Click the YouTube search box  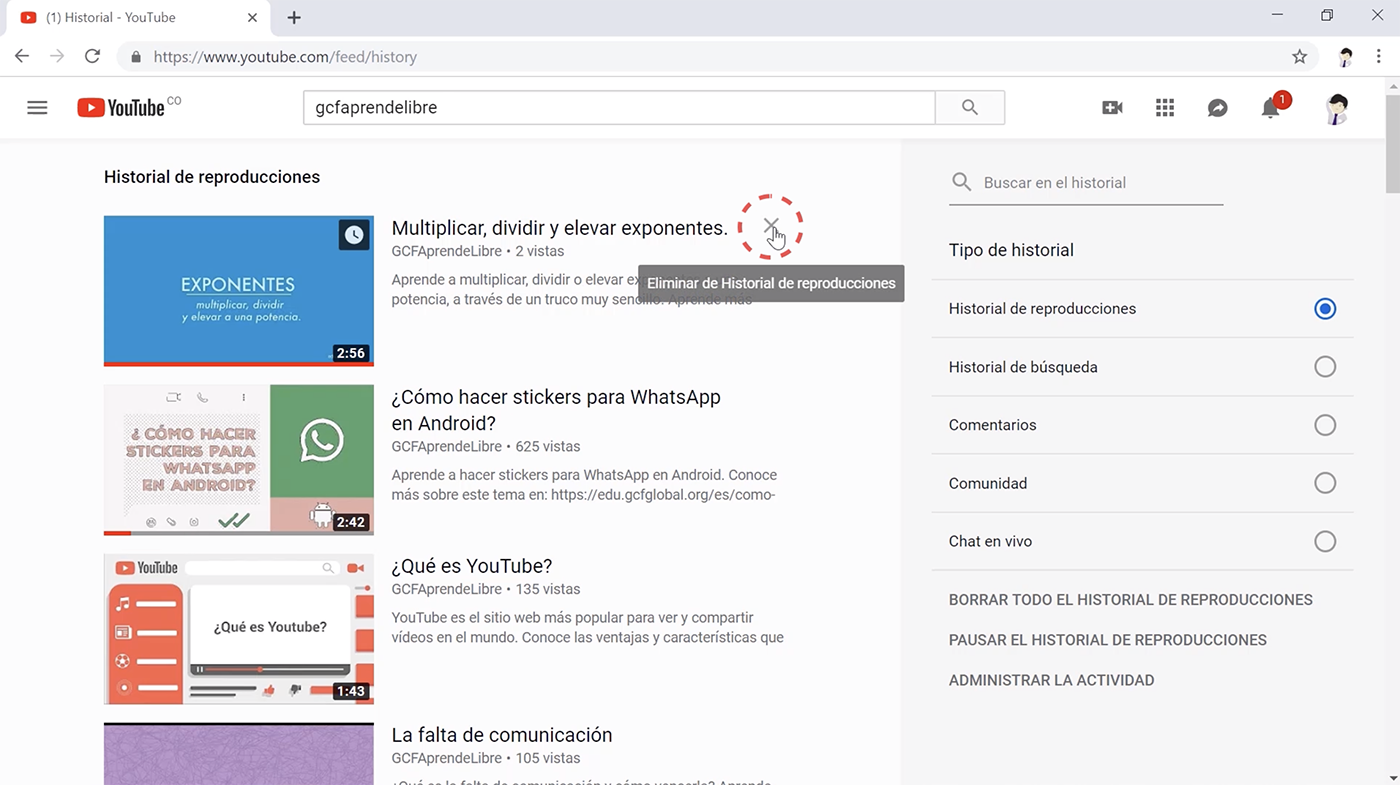point(619,108)
